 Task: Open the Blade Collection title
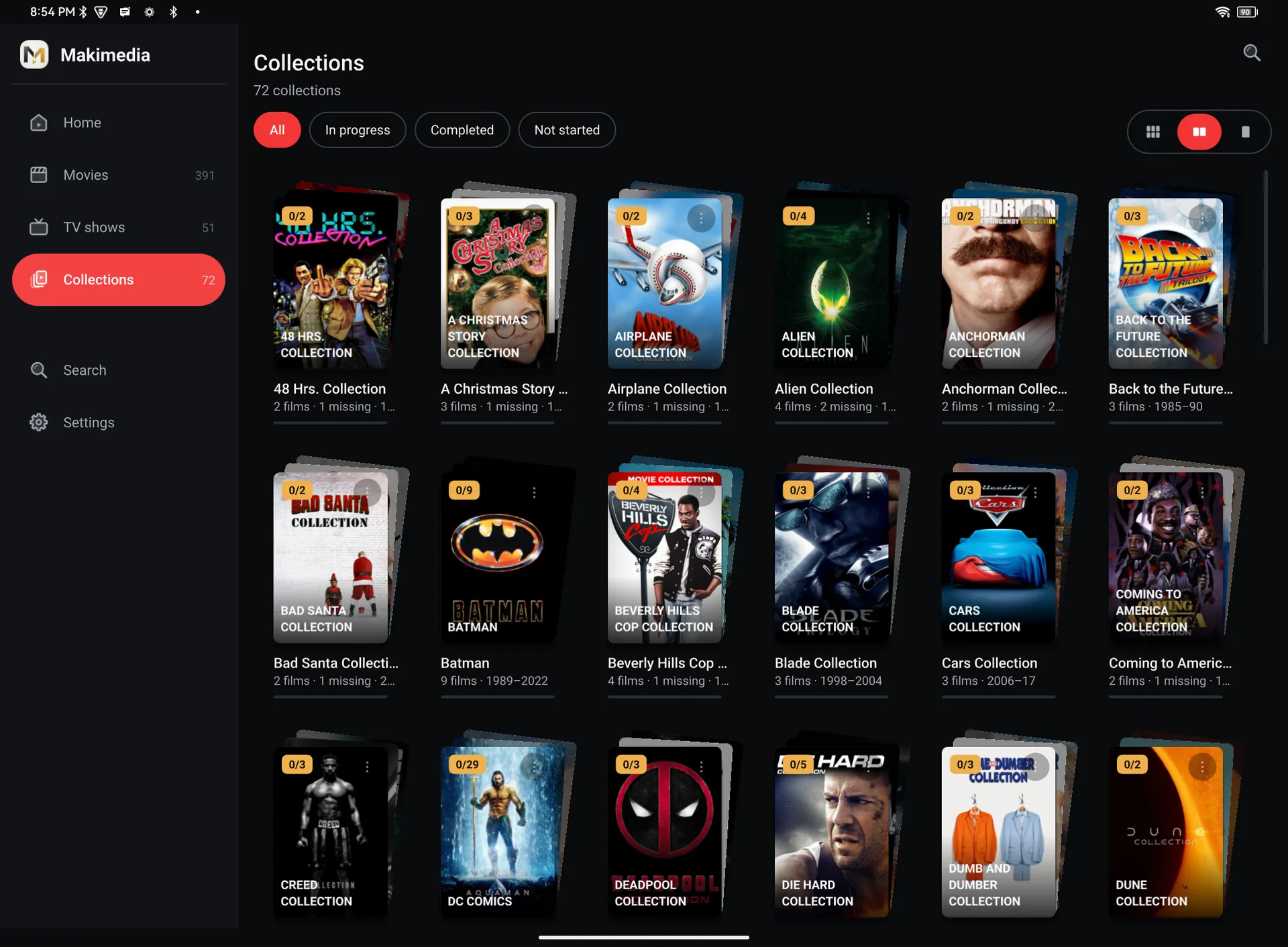pos(826,663)
